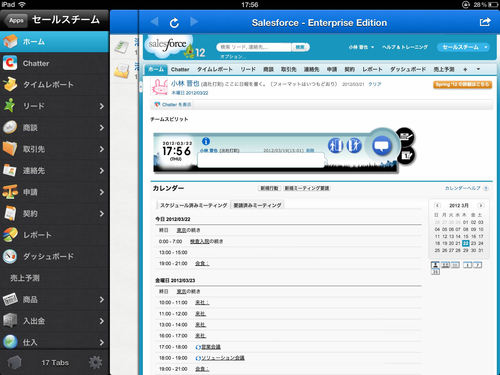Switch to the 売上予測 tab

(444, 69)
